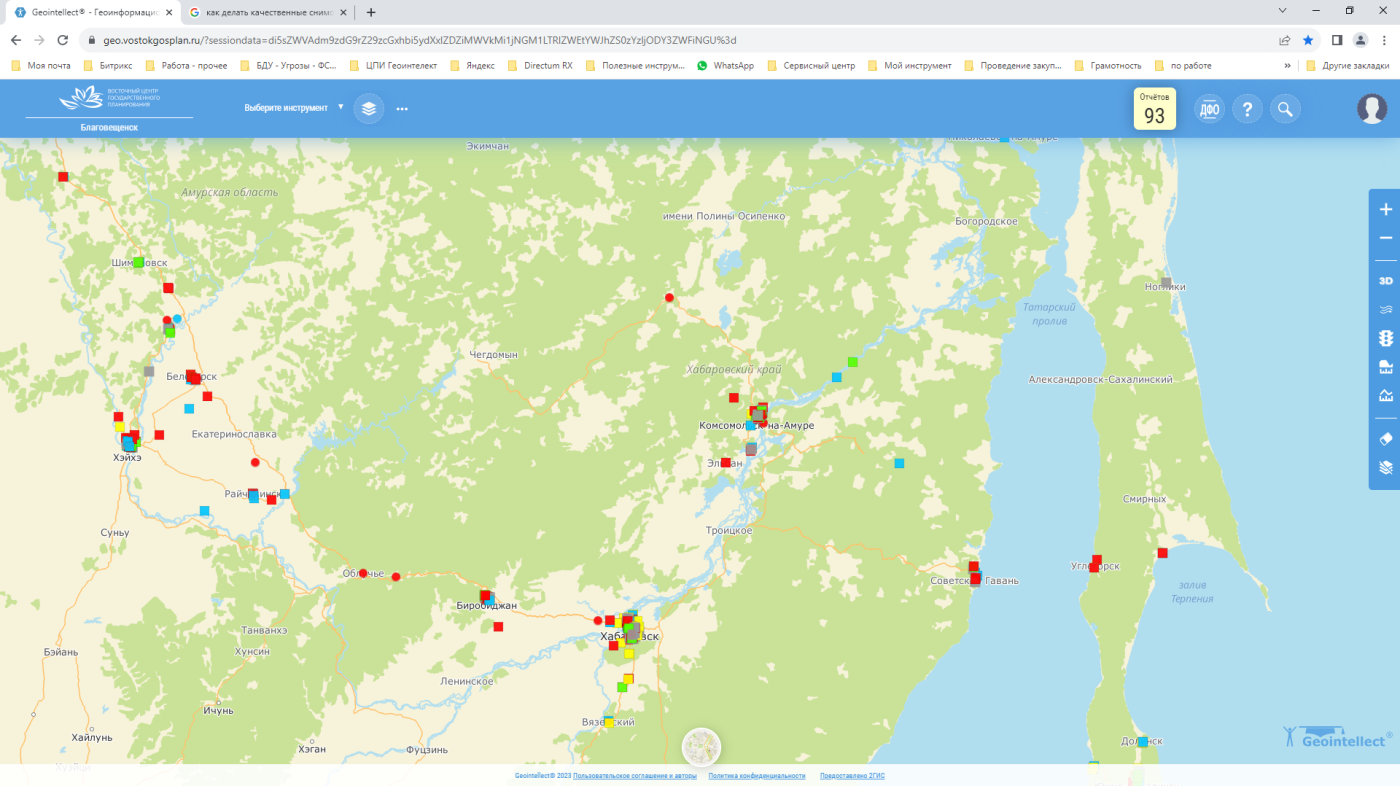Open "Directum RX" bookmark folder
Image resolution: width=1400 pixels, height=786 pixels.
pos(541,65)
